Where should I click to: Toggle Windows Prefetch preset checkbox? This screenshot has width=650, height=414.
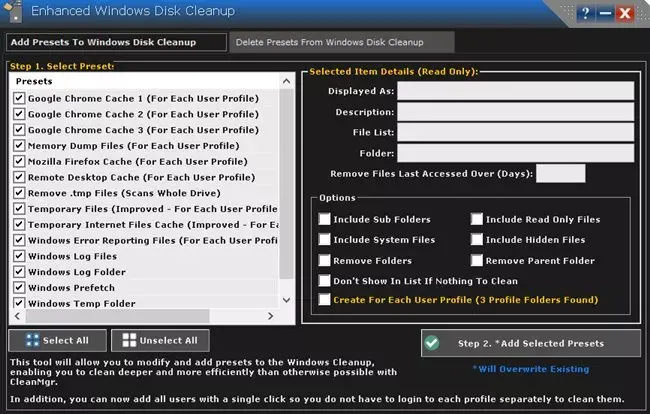(19, 287)
